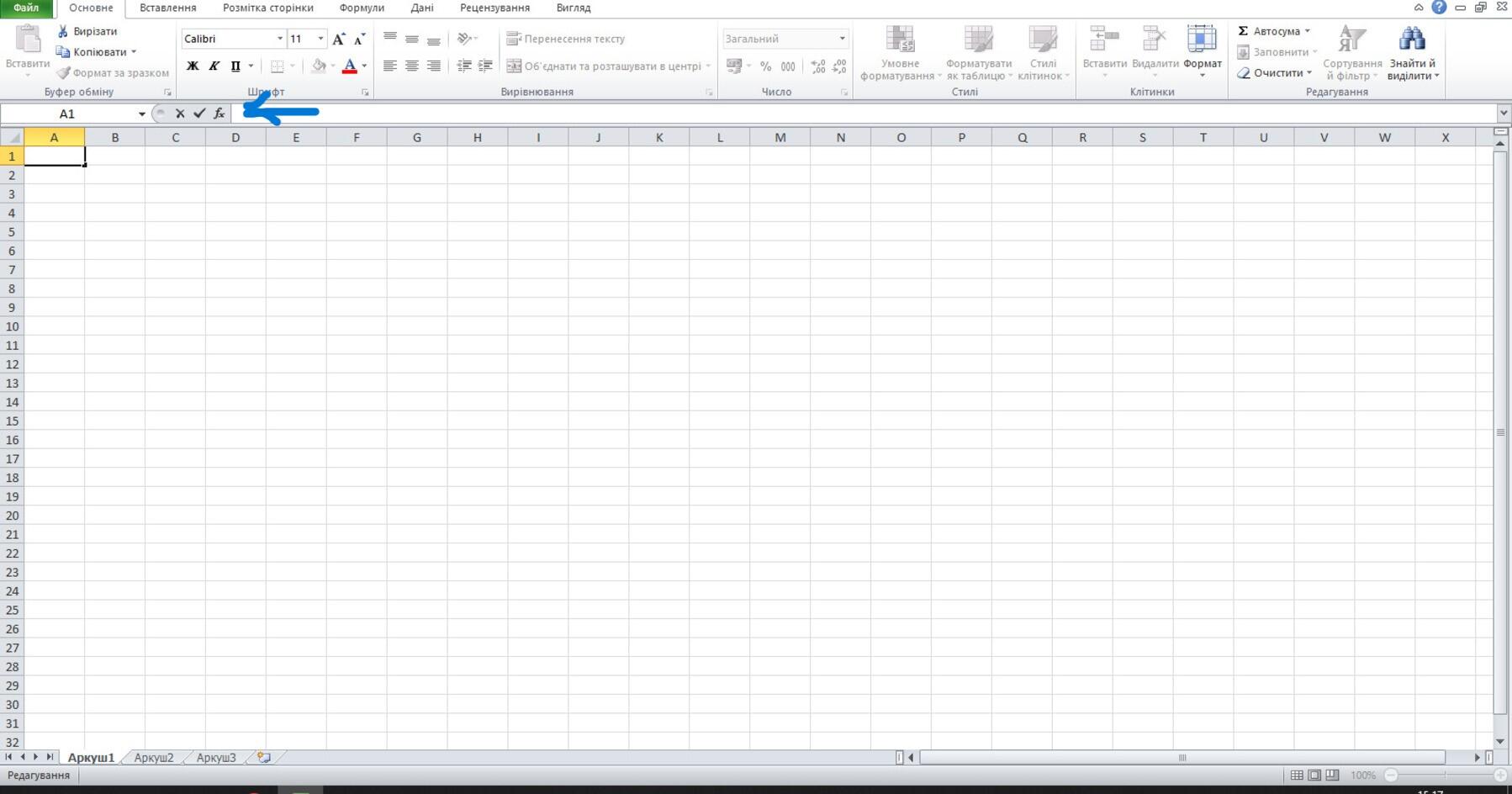The image size is (1512, 794).
Task: Select column header F
Action: click(357, 137)
